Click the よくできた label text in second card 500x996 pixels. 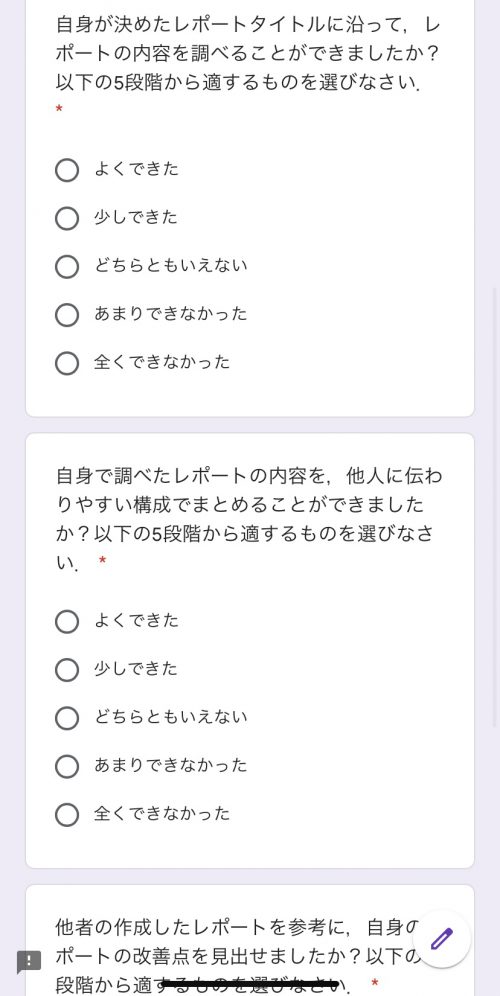137,621
